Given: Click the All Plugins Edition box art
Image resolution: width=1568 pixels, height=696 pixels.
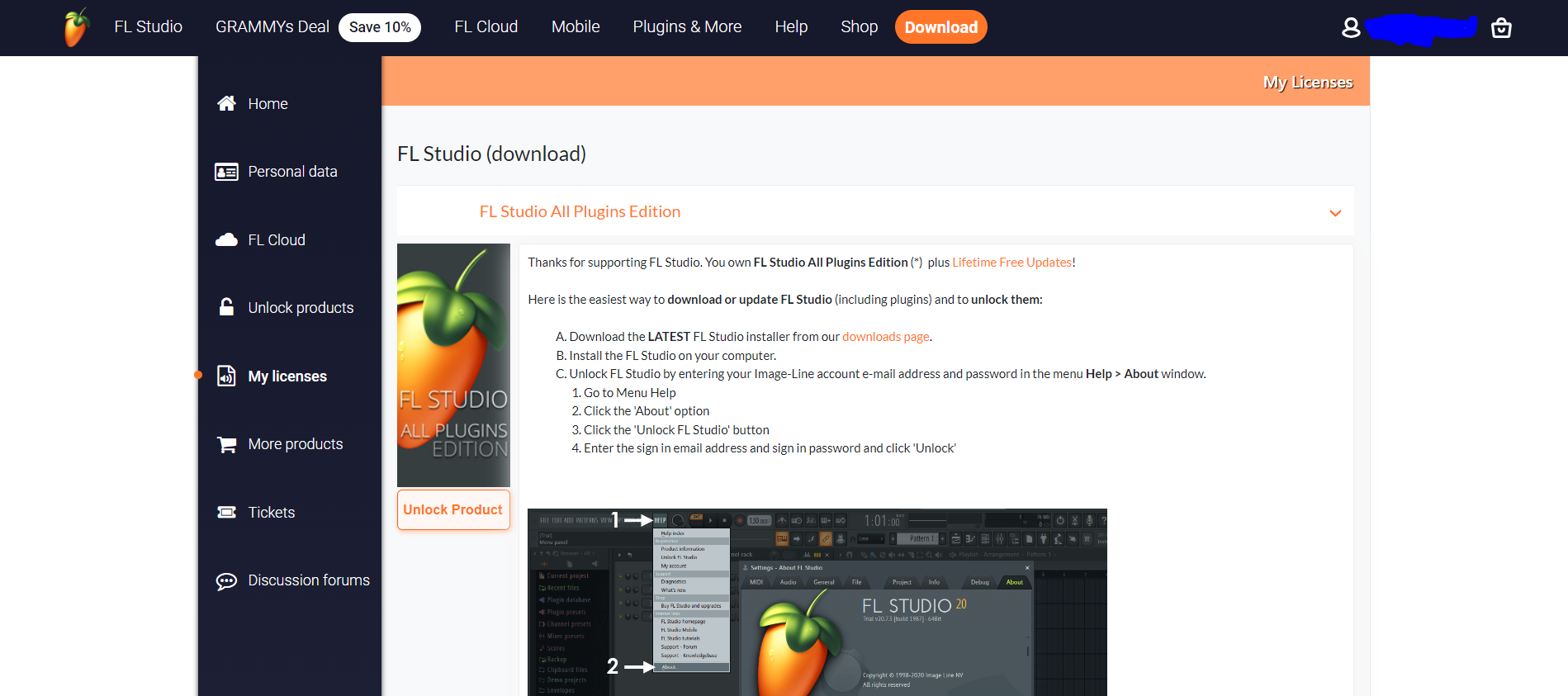Looking at the screenshot, I should [453, 365].
